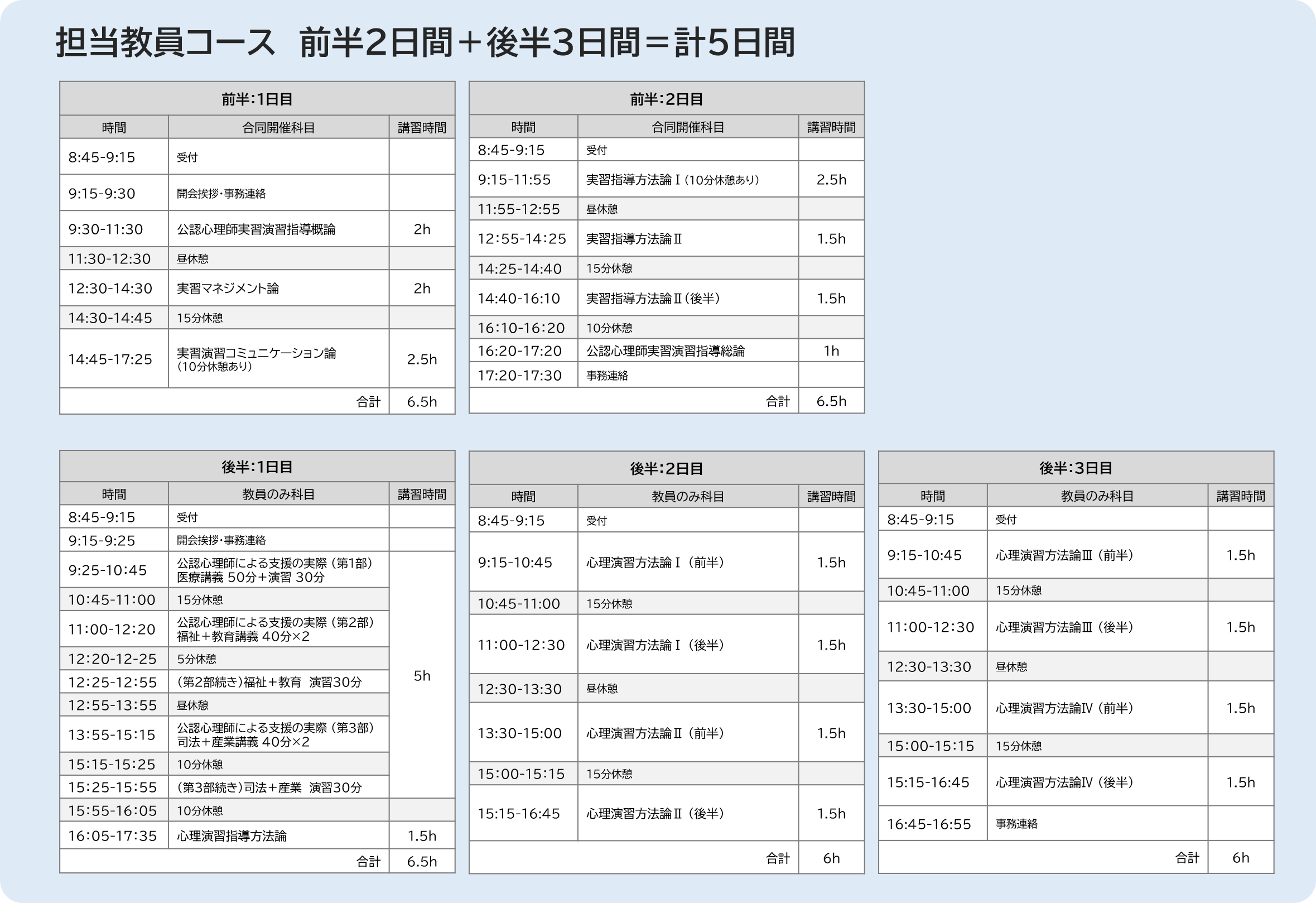Viewport: 1316px width, 903px height.
Task: Select 公認心理師による支援の実際(第2部) cell
Action: point(278,629)
